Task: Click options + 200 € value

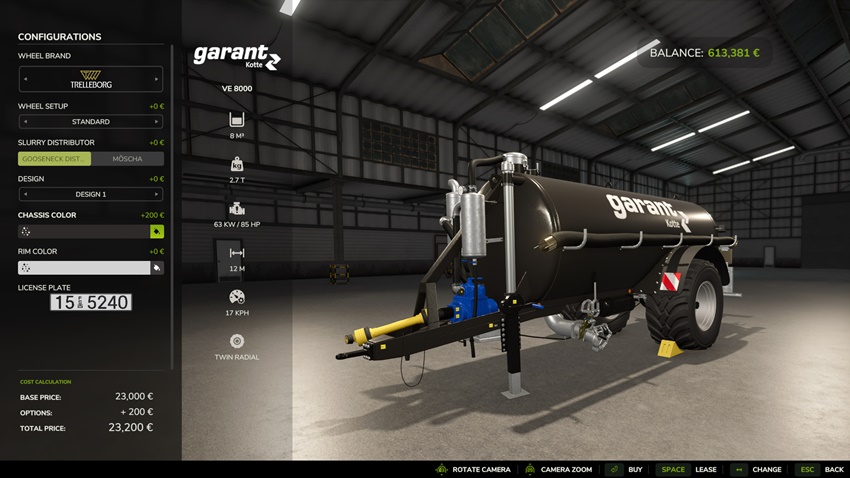Action: (x=137, y=412)
